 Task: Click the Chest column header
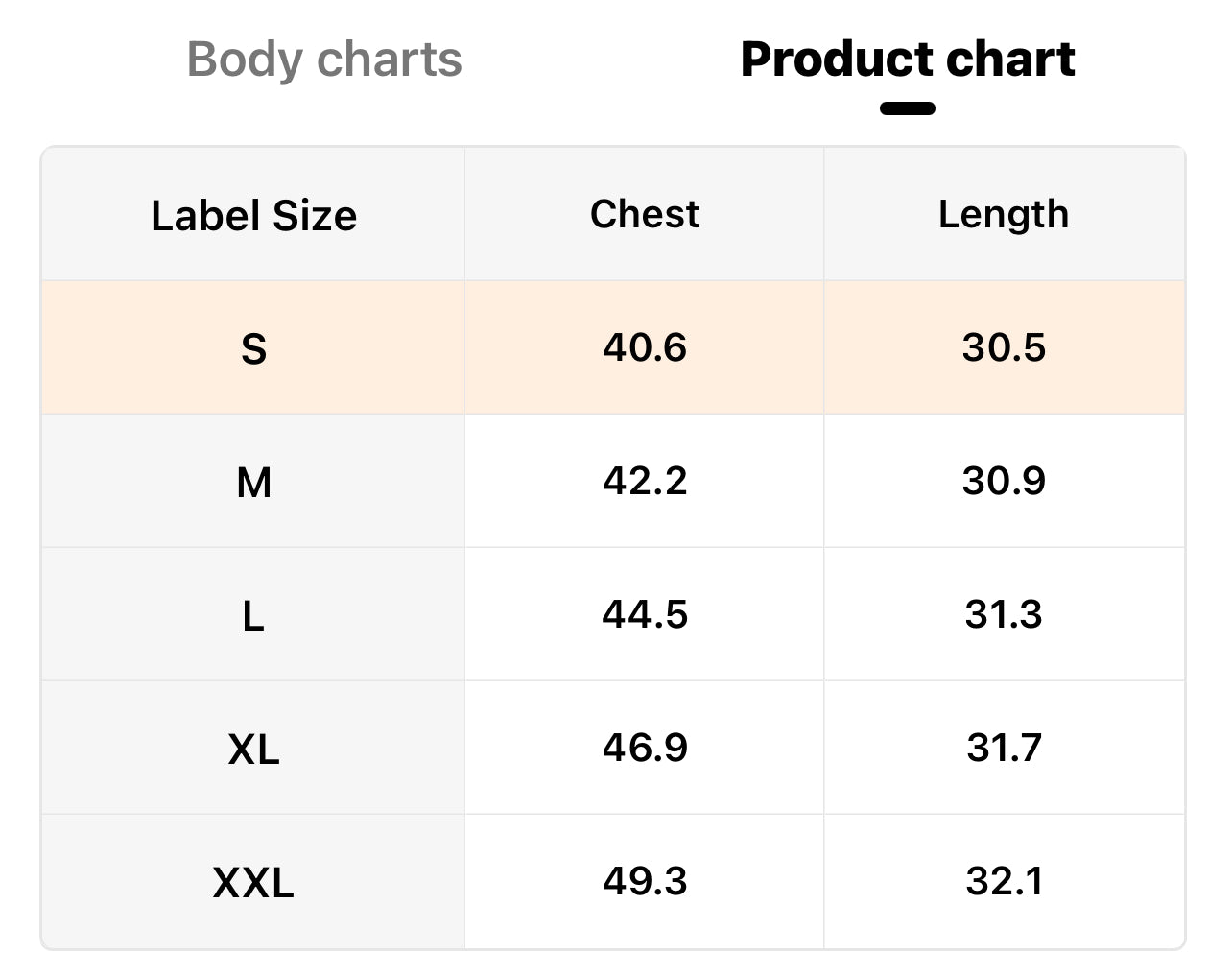click(645, 214)
